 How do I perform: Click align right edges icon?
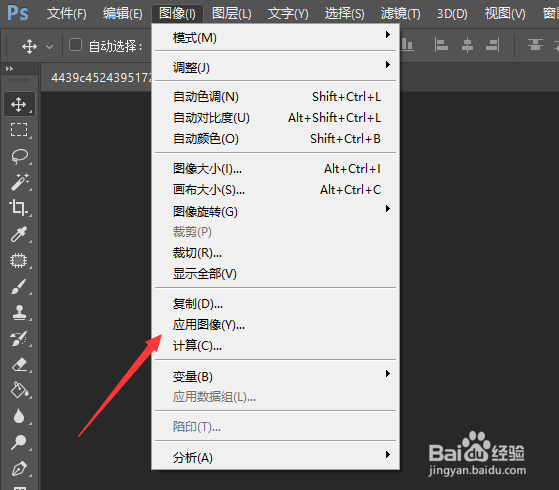[x=493, y=45]
